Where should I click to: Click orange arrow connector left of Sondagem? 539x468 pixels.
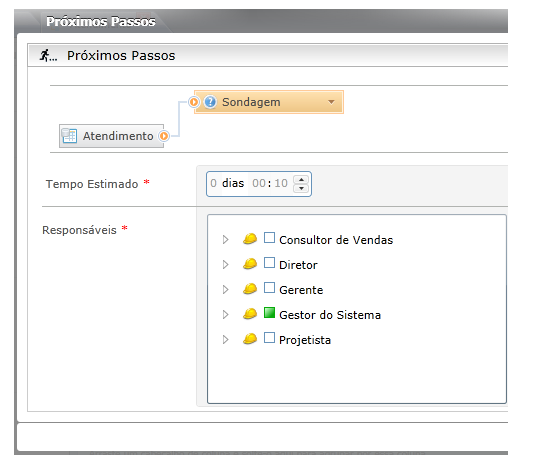tap(194, 102)
